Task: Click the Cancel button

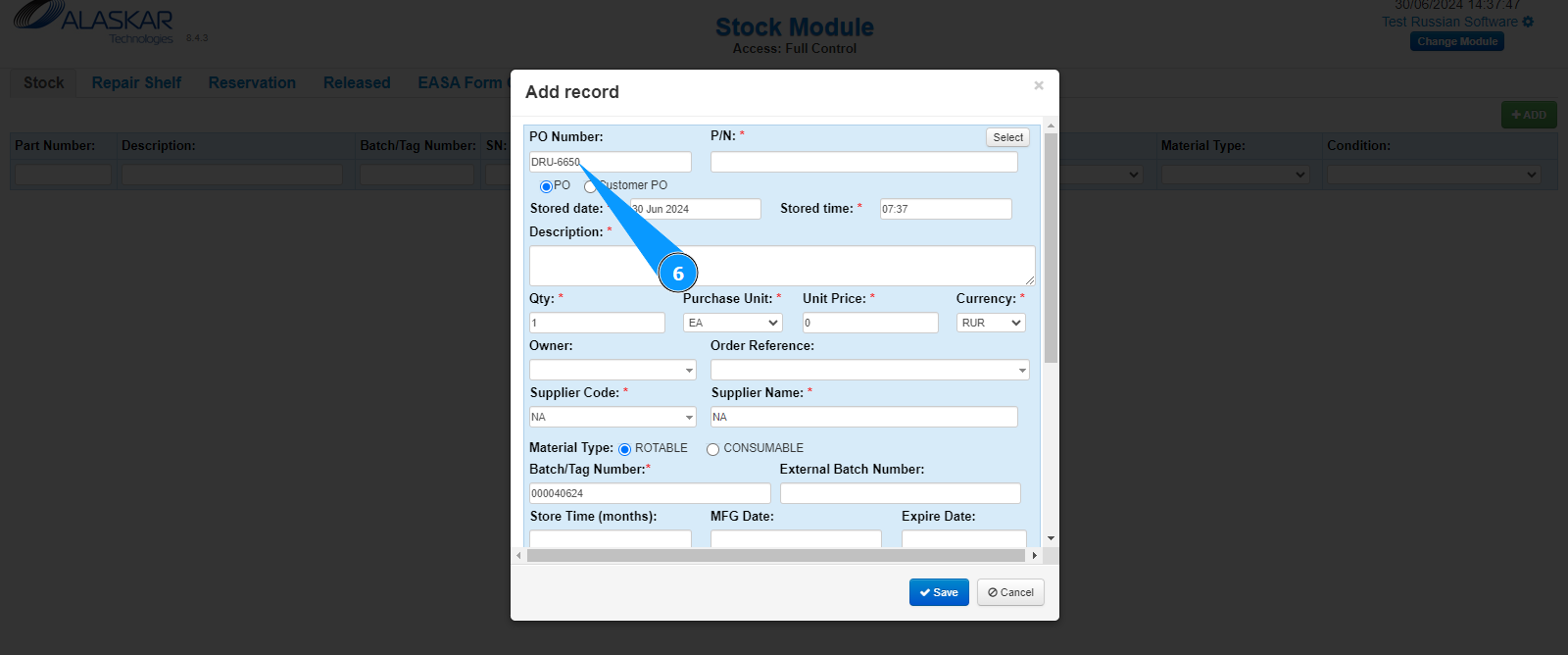Action: [1010, 592]
